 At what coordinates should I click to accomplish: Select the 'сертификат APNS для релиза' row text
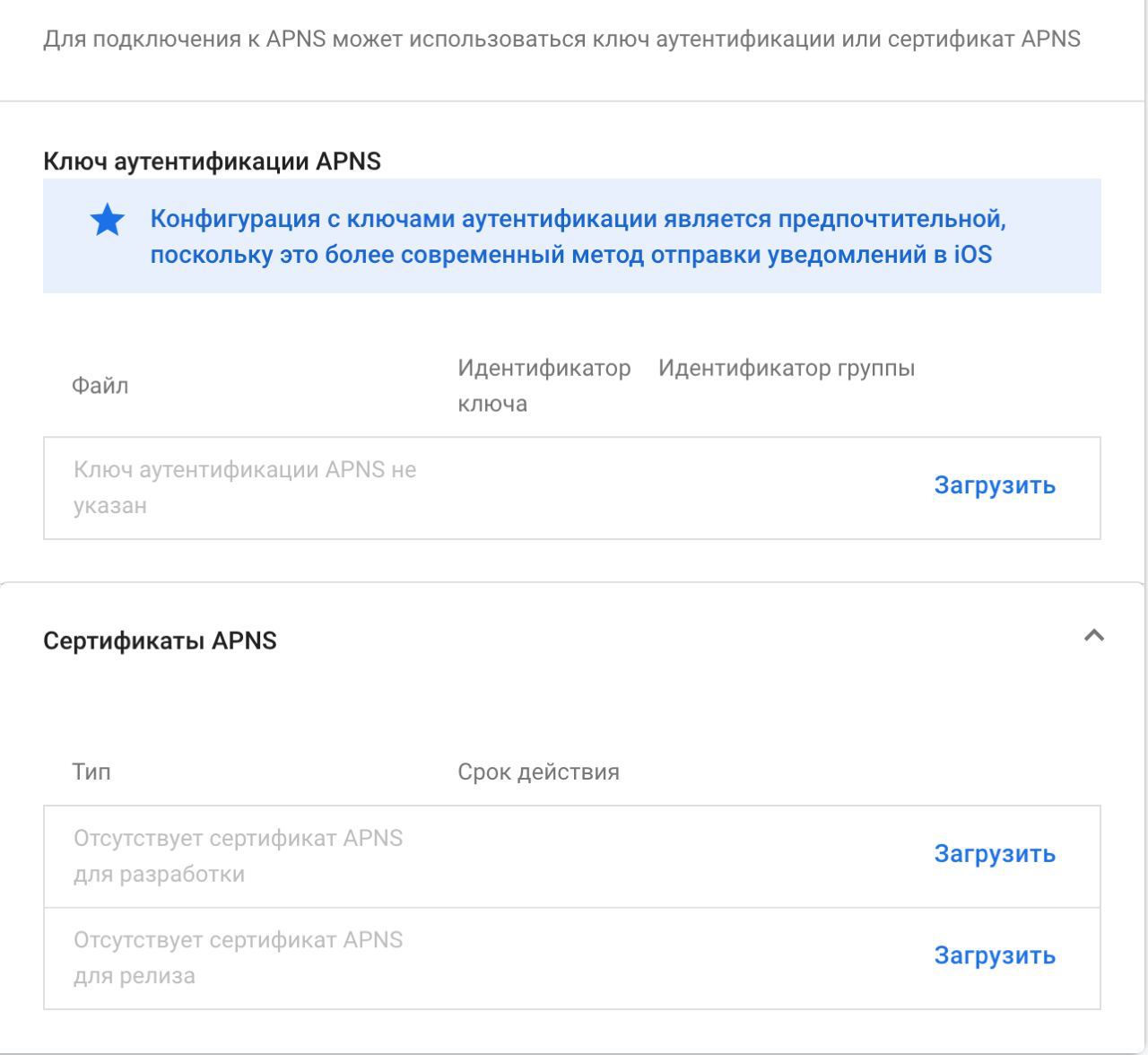[x=238, y=958]
